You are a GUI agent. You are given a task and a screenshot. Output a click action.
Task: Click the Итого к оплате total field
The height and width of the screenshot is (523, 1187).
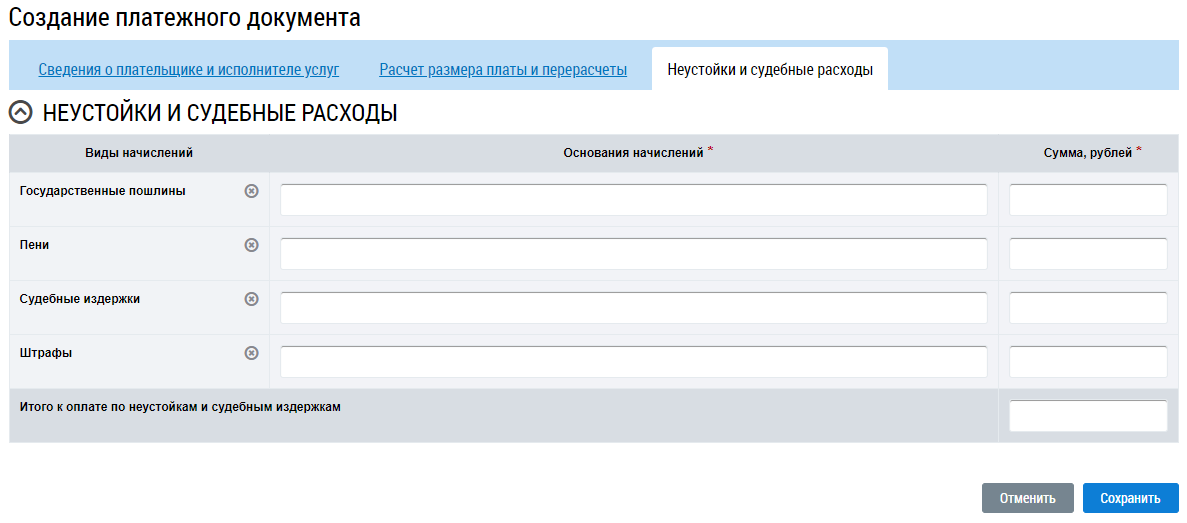pyautogui.click(x=1088, y=415)
